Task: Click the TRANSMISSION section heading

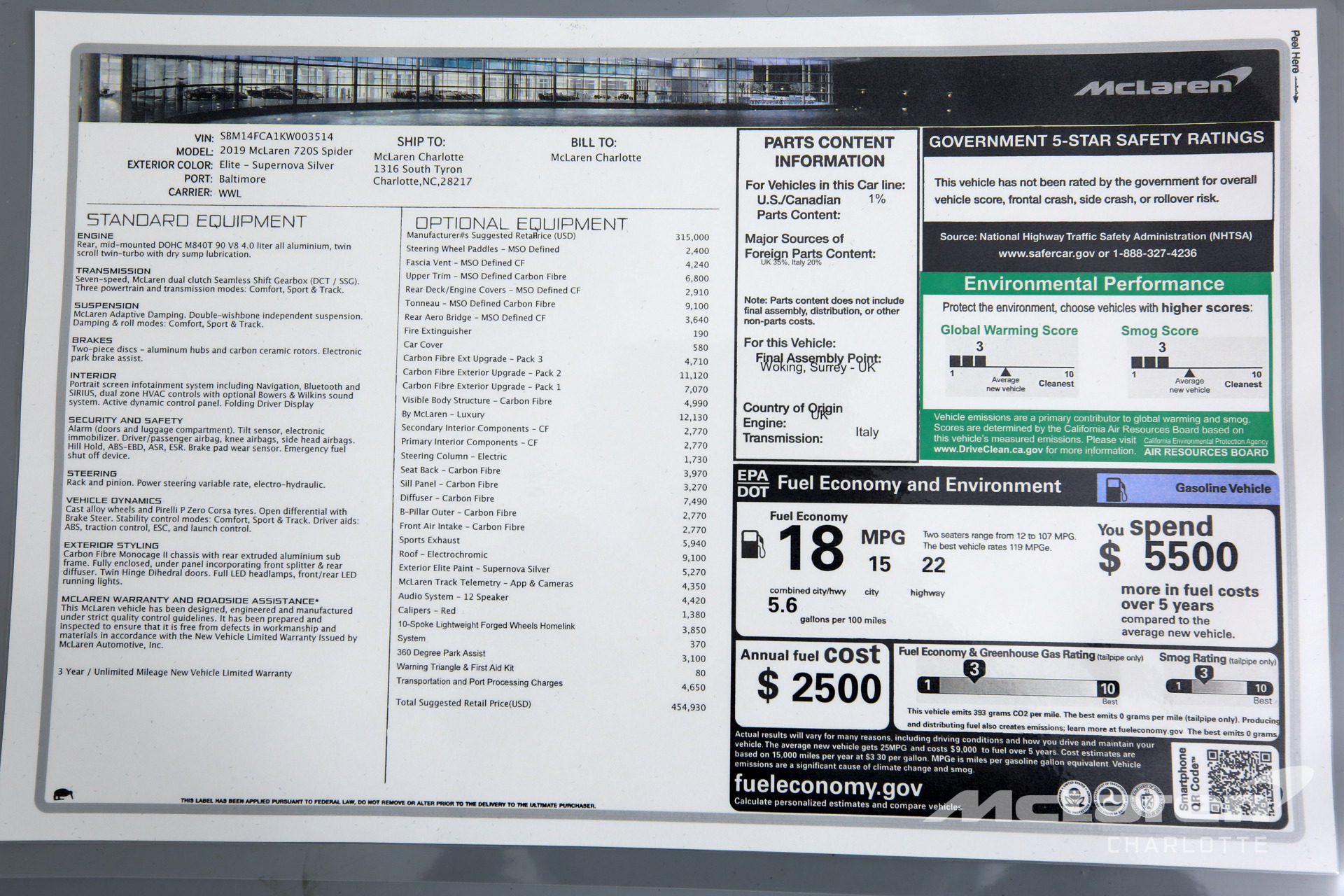Action: click(x=113, y=271)
